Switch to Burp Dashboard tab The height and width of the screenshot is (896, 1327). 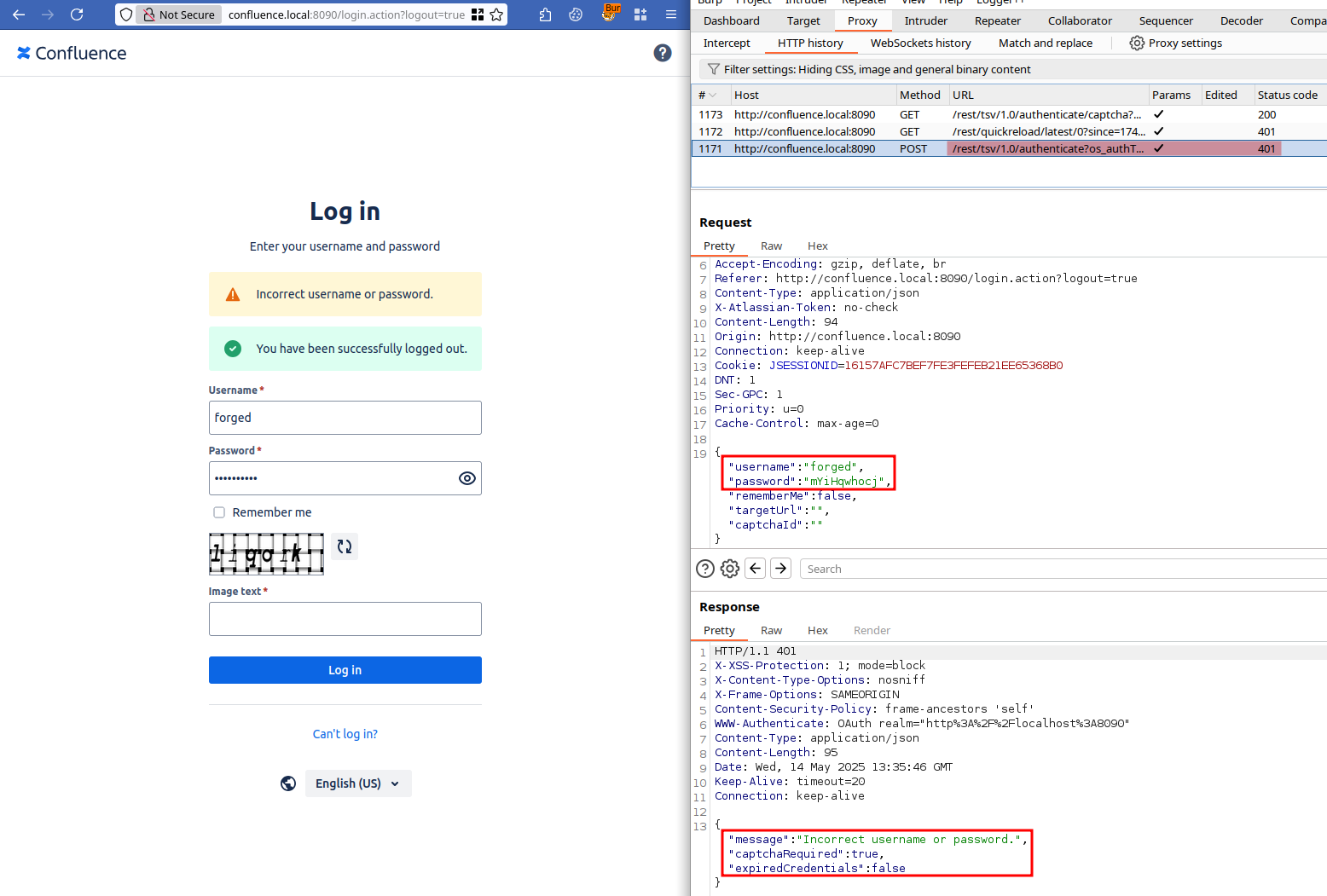click(x=732, y=20)
